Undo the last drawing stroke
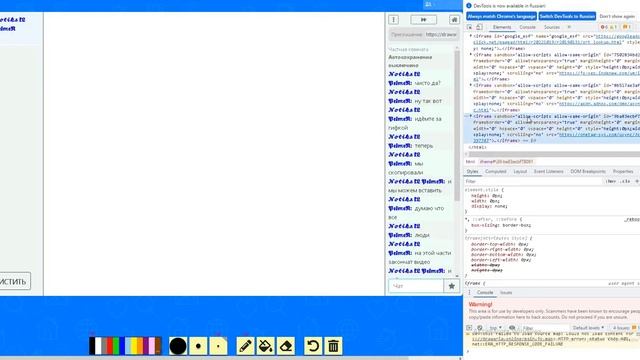This screenshot has width=640, height=360. point(313,346)
